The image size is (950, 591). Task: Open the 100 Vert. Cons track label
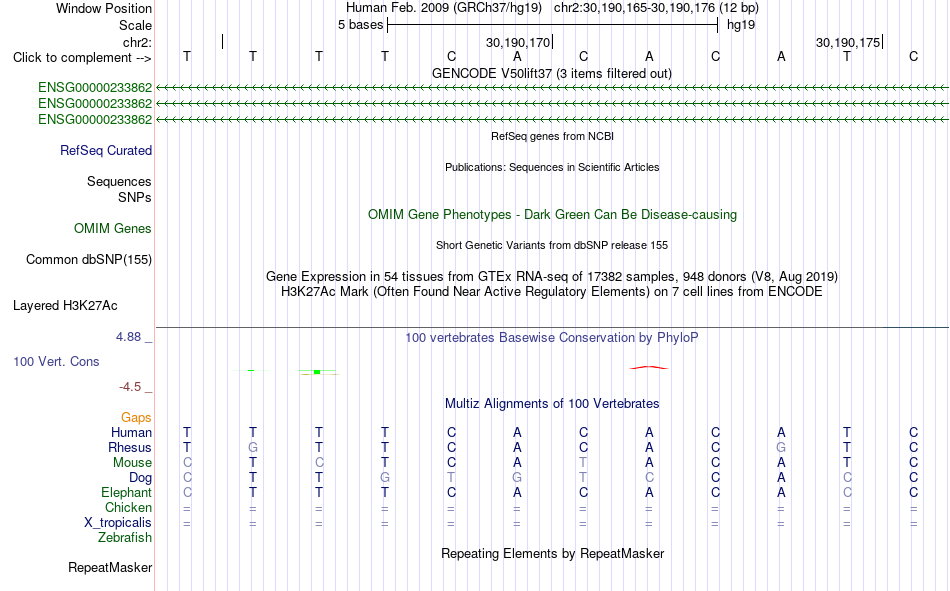coord(56,361)
